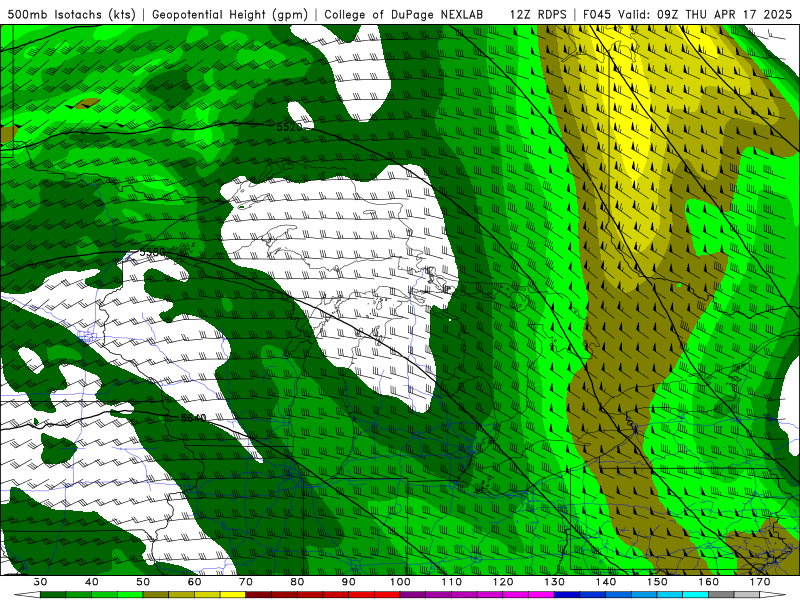Screen dimensions: 800x600
Task: Click the bright red swatch ending at 100
Action: pos(387,595)
